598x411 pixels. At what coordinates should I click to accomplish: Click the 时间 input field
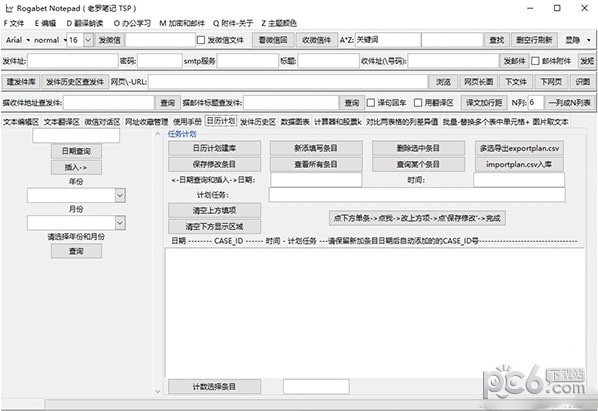coord(519,180)
